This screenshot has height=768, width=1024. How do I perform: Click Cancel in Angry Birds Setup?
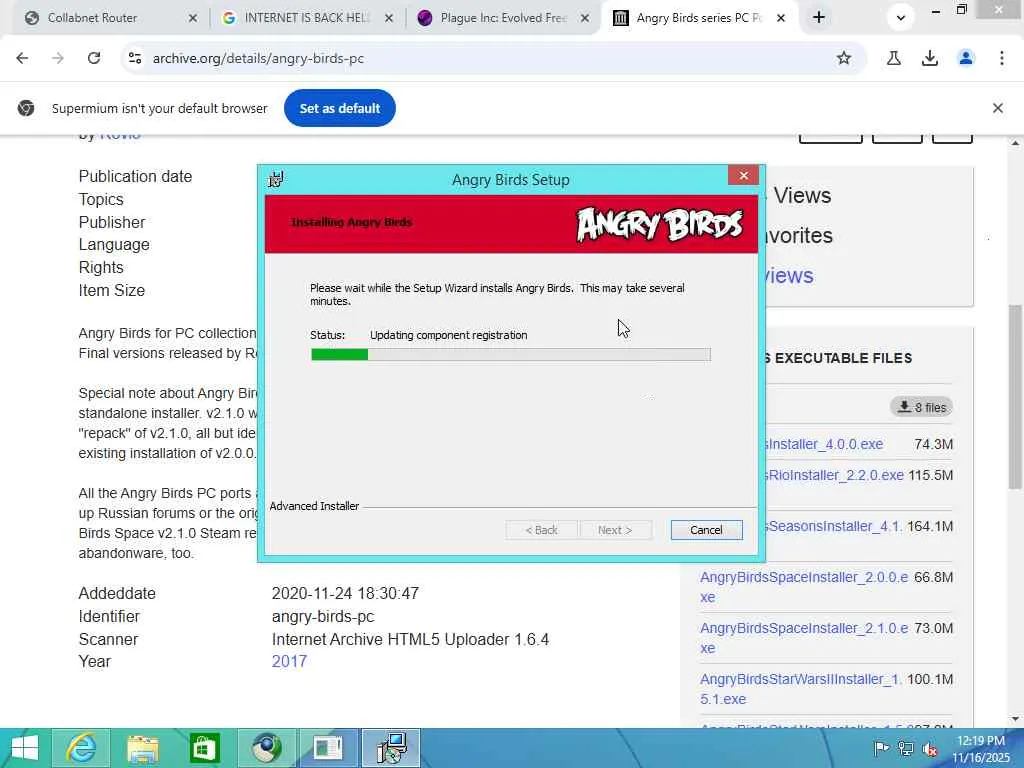[706, 530]
